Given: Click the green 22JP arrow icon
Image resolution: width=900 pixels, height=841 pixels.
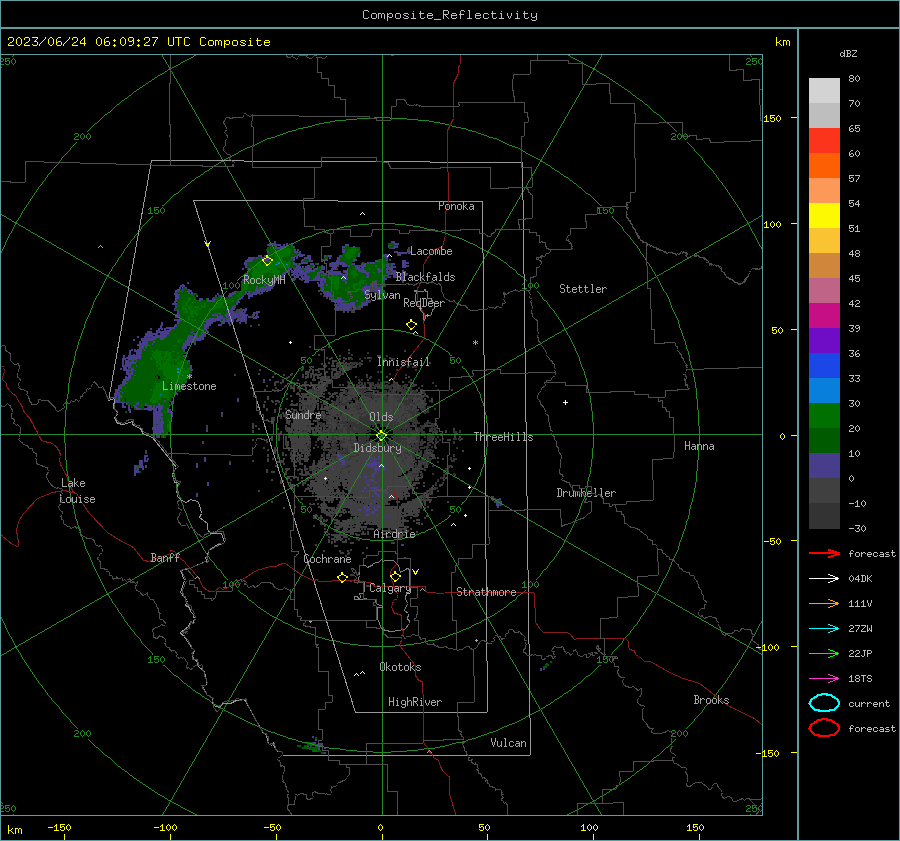Looking at the screenshot, I should point(824,653).
